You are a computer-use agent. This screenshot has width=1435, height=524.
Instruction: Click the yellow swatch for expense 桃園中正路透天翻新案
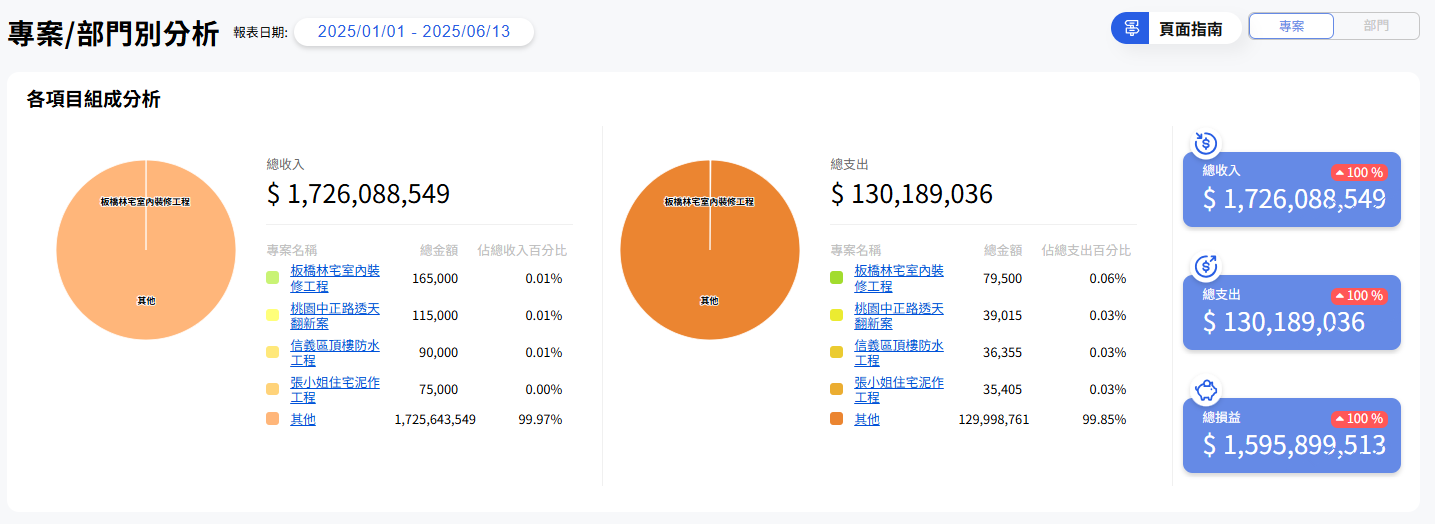837,315
